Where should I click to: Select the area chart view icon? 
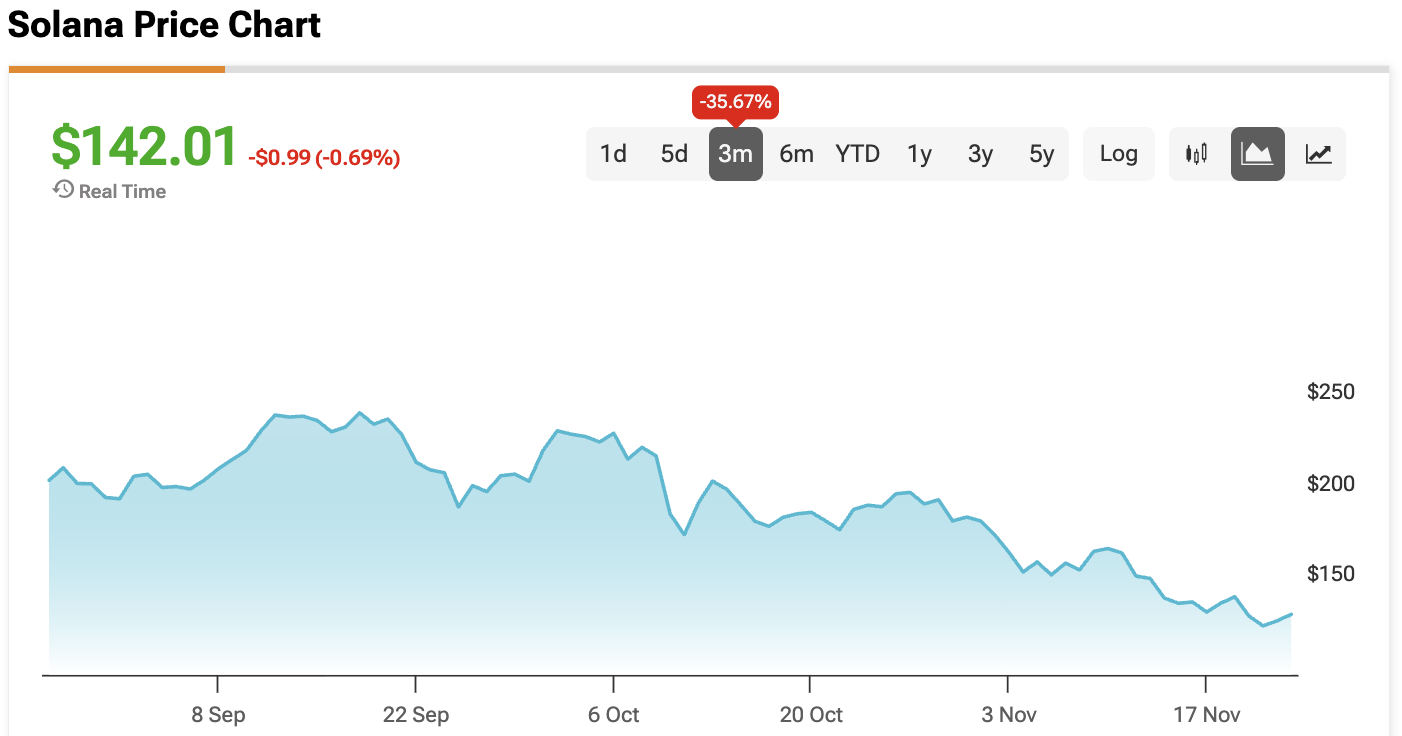pyautogui.click(x=1257, y=154)
